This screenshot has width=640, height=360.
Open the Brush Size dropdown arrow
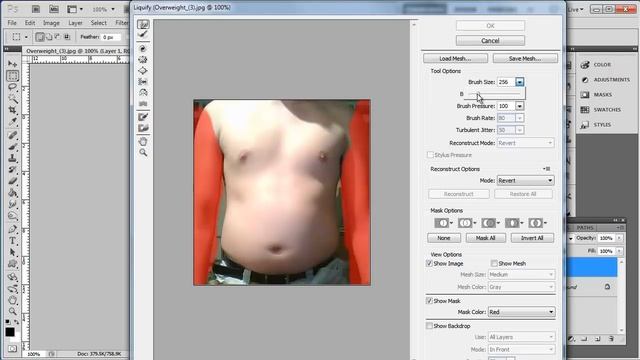click(520, 82)
